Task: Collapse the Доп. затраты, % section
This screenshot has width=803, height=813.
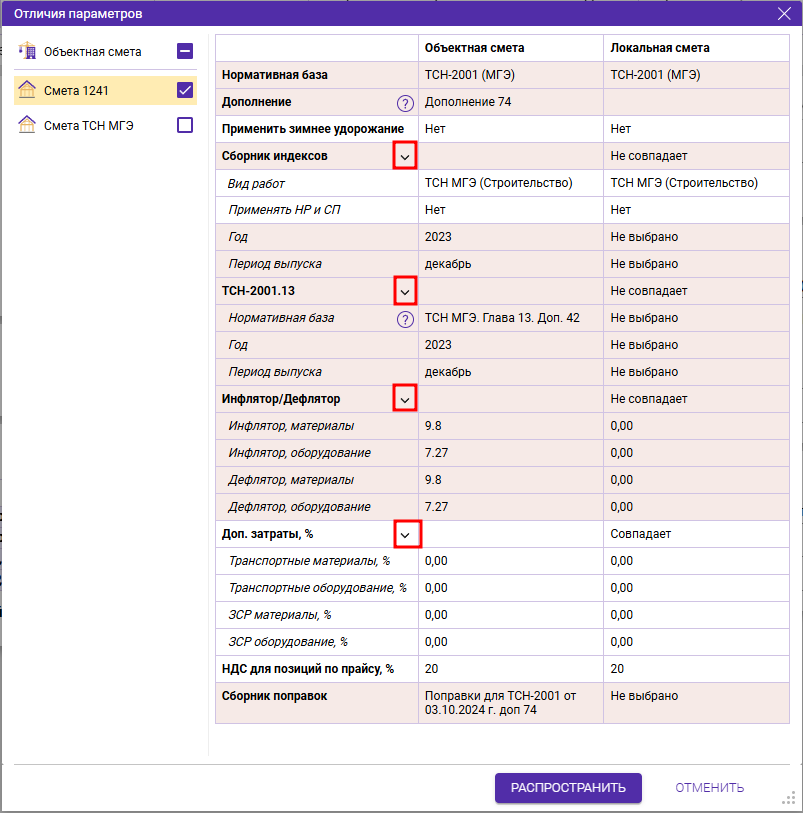Action: 405,534
